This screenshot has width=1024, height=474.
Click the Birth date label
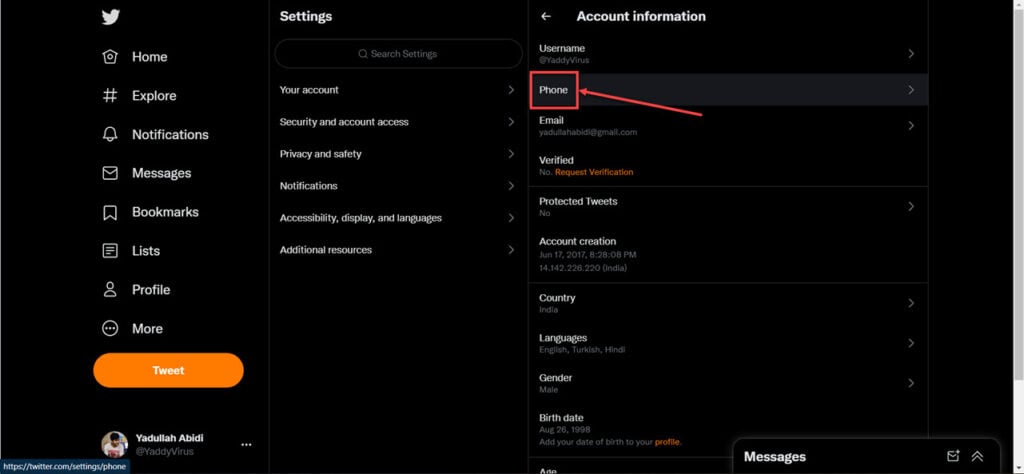(x=561, y=418)
